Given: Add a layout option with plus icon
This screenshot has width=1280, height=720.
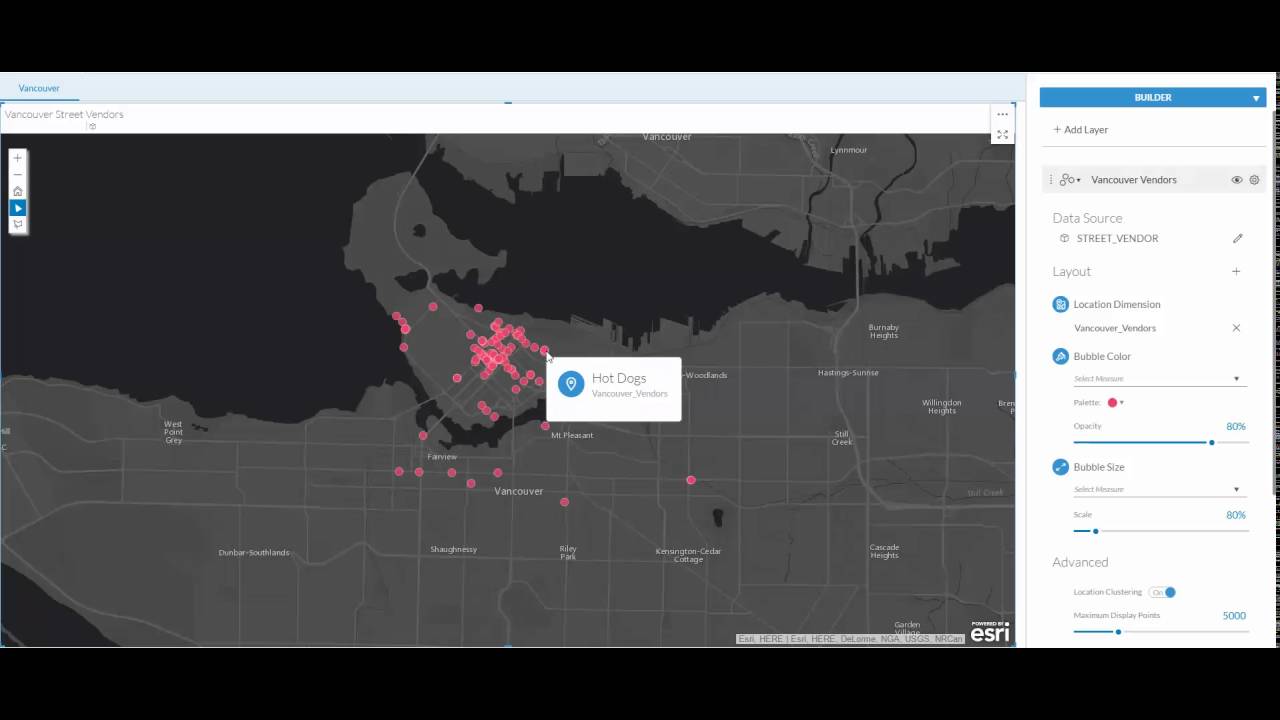Looking at the screenshot, I should click(x=1236, y=271).
